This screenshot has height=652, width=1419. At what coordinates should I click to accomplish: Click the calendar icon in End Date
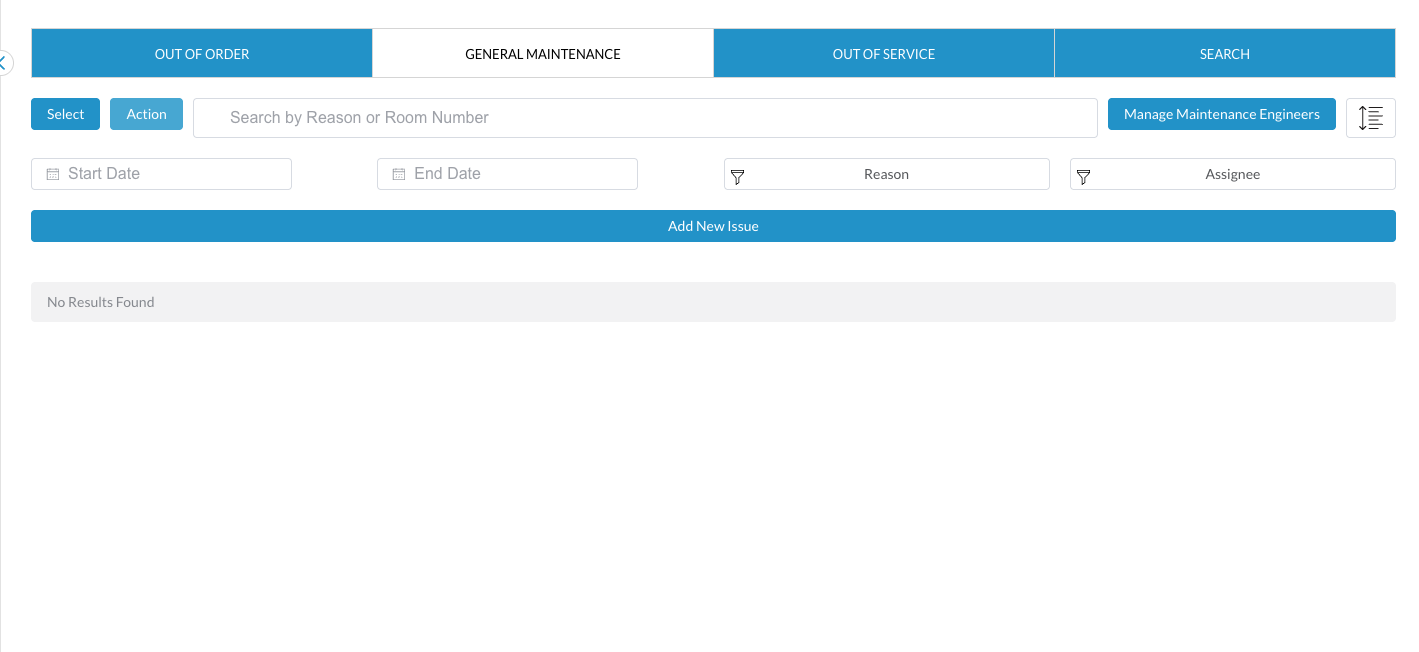click(x=398, y=173)
